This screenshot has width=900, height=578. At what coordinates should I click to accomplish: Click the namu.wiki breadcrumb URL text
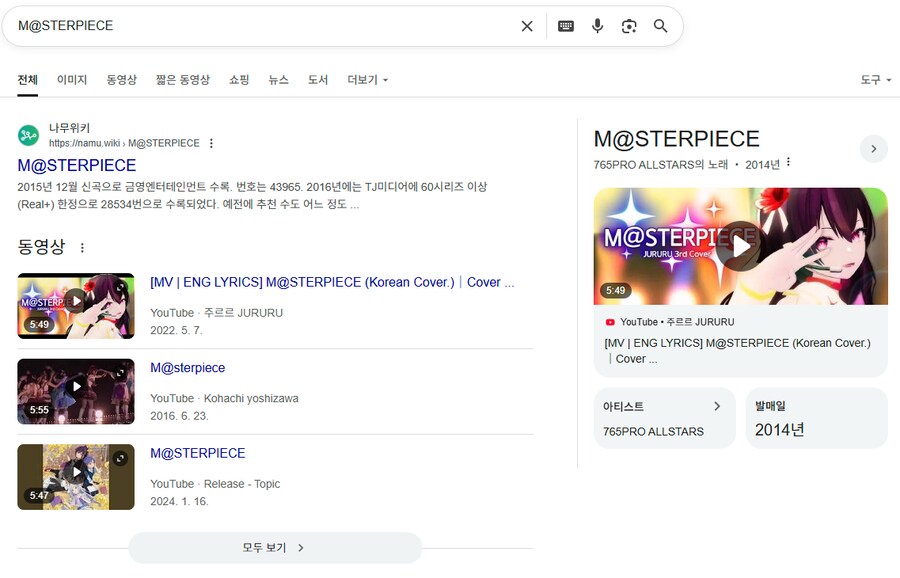(124, 143)
